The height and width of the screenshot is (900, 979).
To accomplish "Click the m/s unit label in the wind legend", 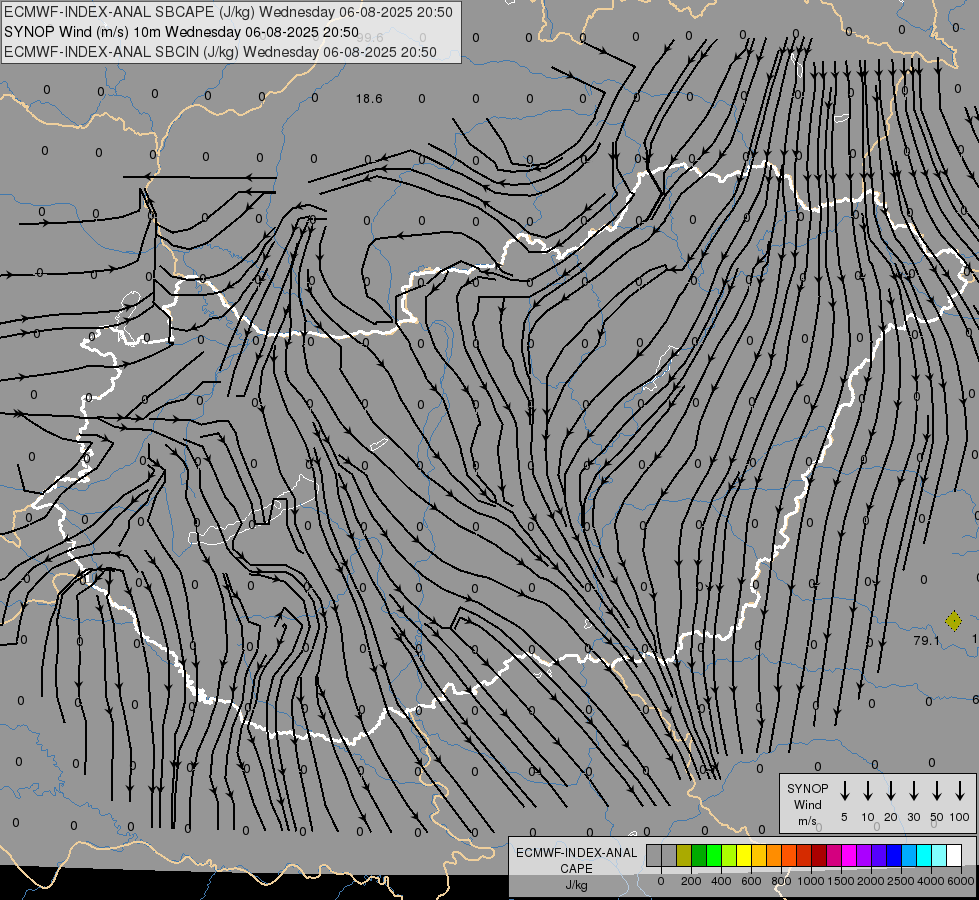I will [x=807, y=821].
